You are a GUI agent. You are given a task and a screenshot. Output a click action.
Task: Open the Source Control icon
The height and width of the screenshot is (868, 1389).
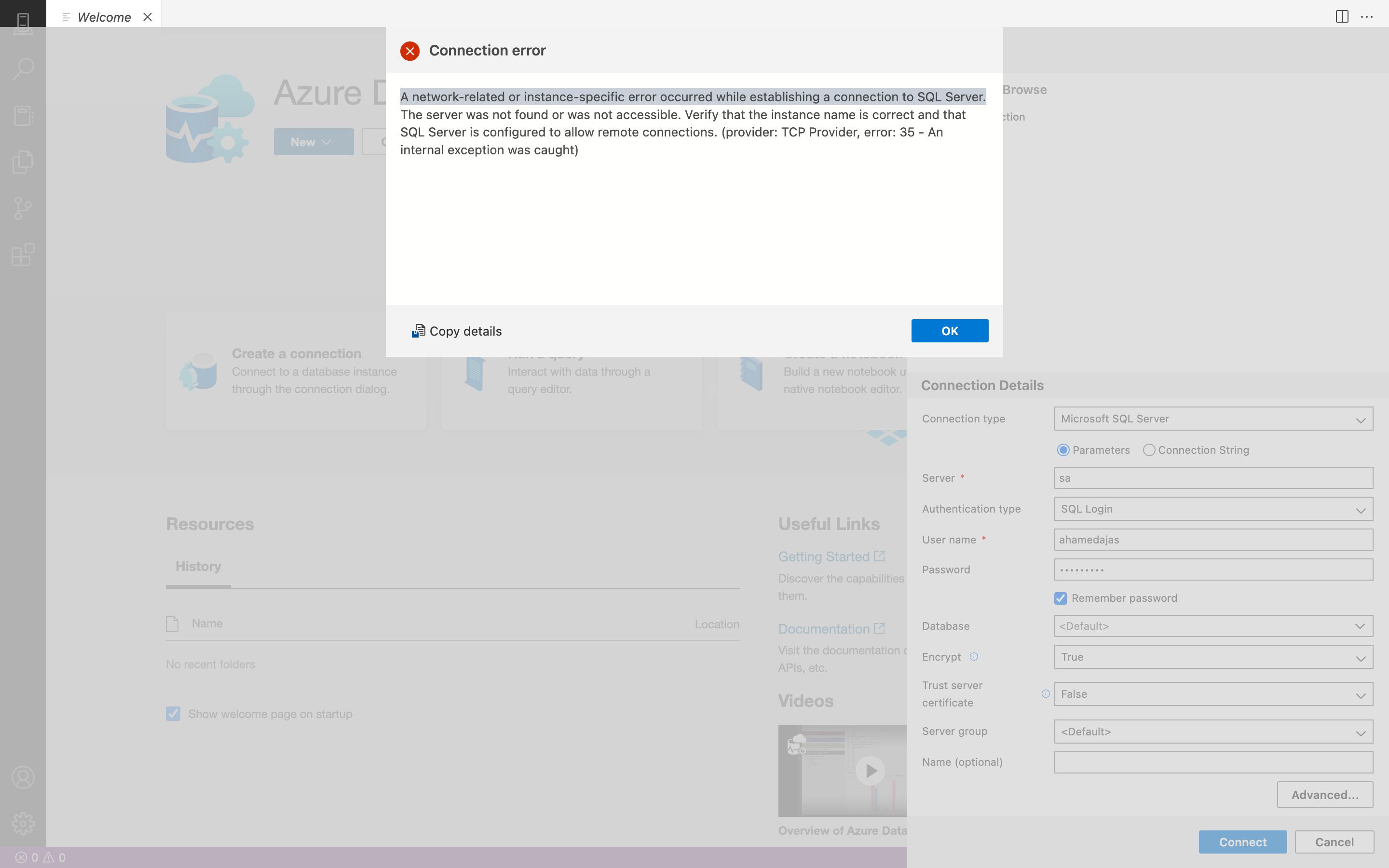coord(23,208)
